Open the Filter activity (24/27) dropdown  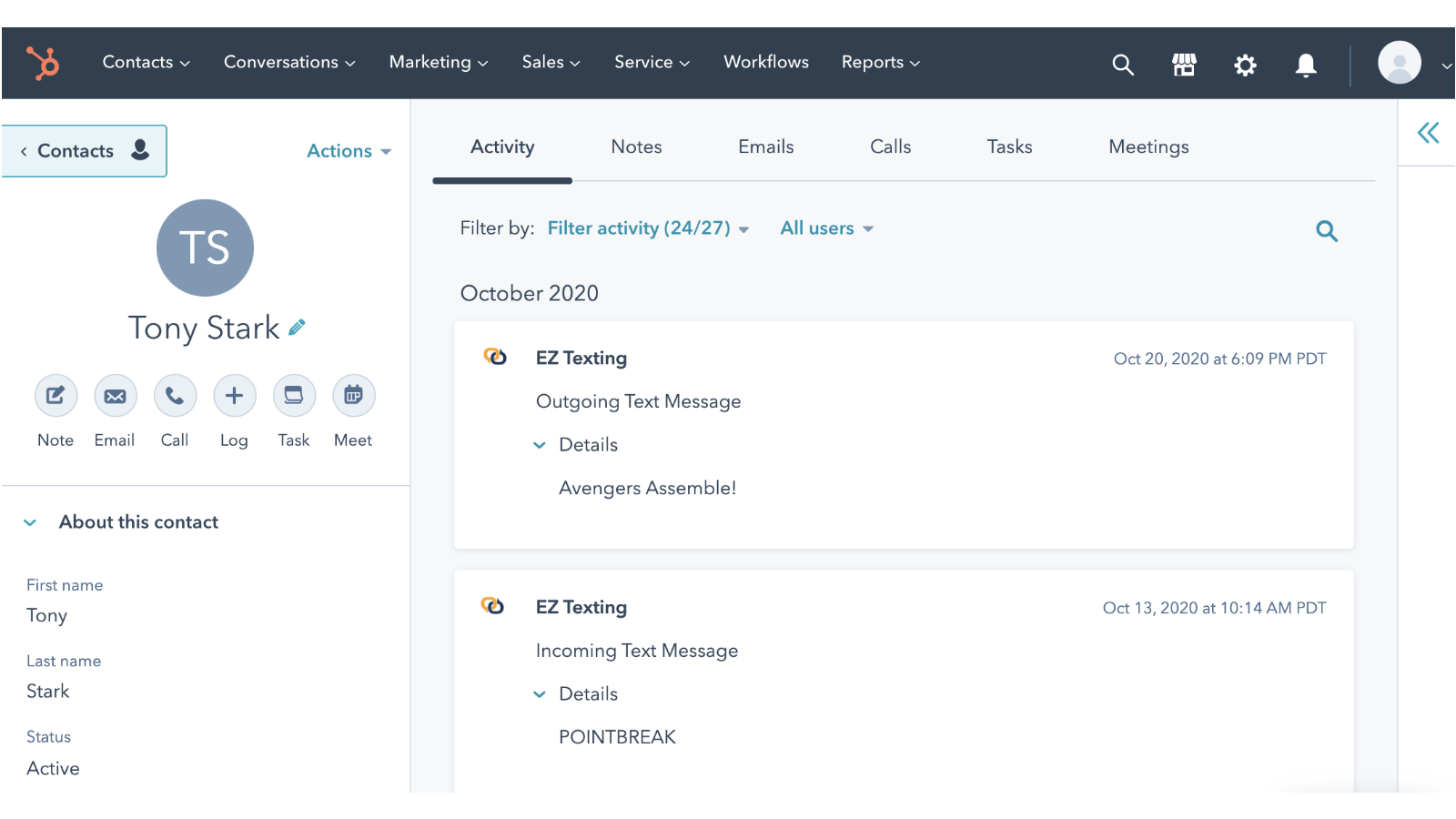click(x=647, y=228)
